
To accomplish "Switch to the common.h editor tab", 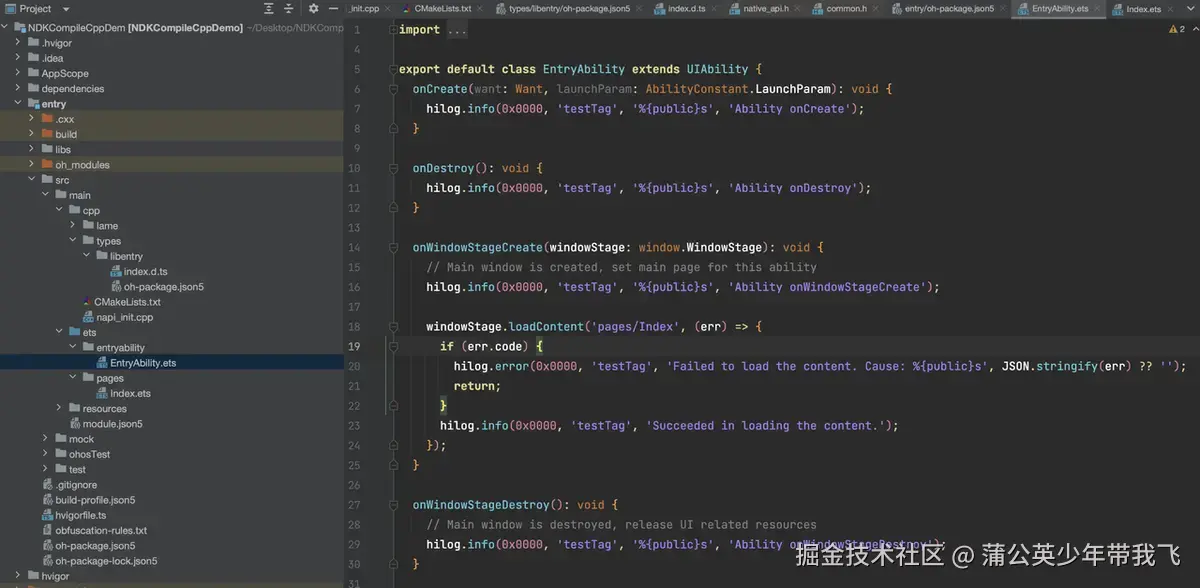I will 847,8.
